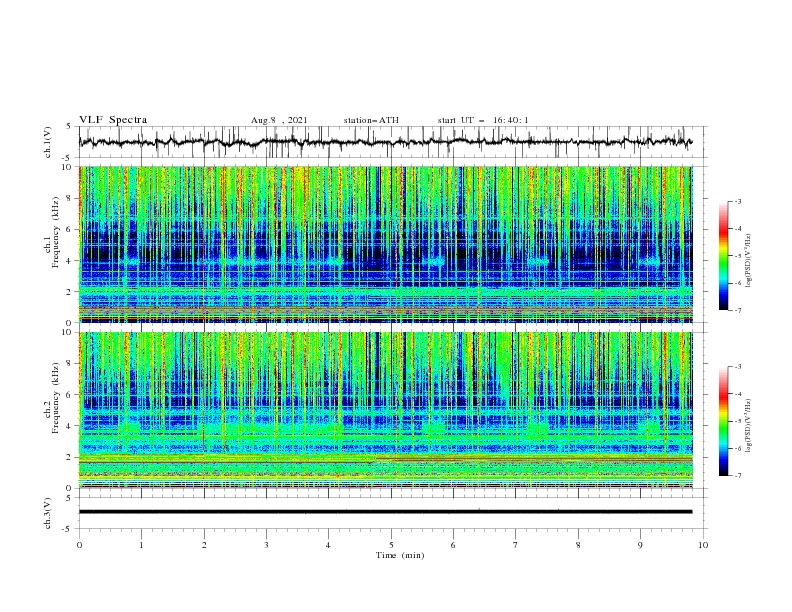Click the ch.1 spectrogram panel
The width and height of the screenshot is (792, 612).
click(385, 244)
